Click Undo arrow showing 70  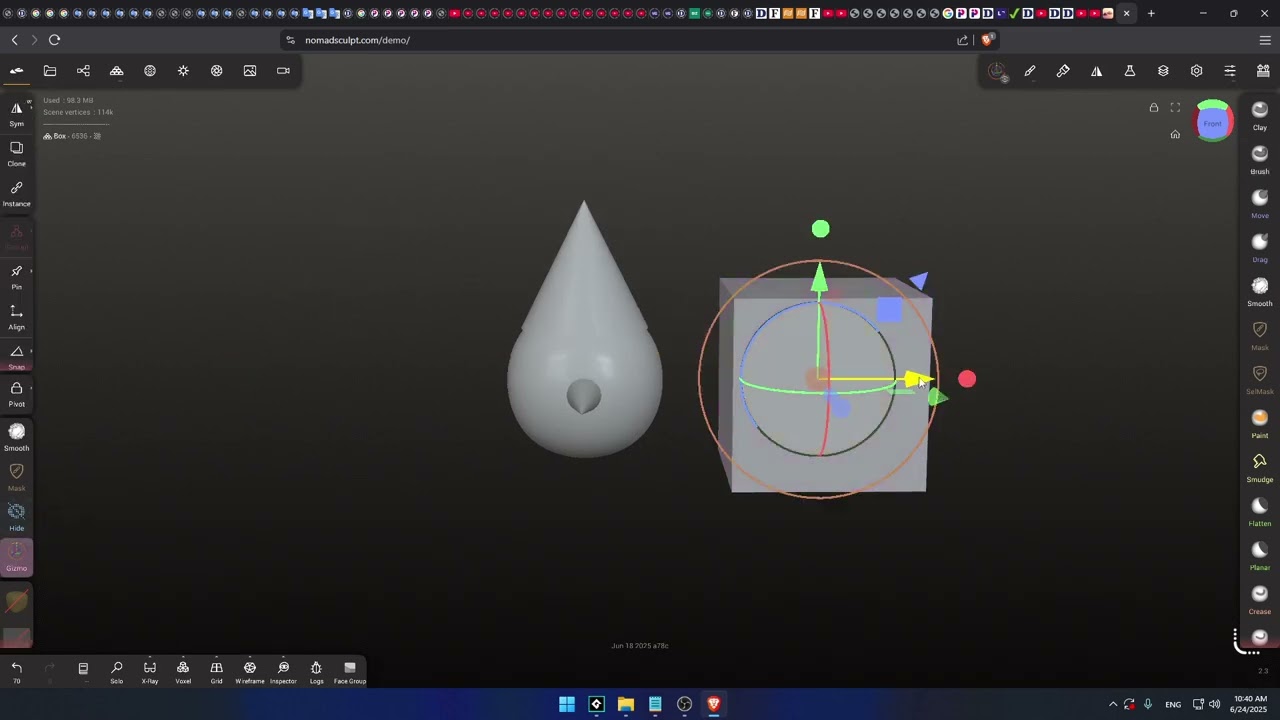click(x=17, y=672)
